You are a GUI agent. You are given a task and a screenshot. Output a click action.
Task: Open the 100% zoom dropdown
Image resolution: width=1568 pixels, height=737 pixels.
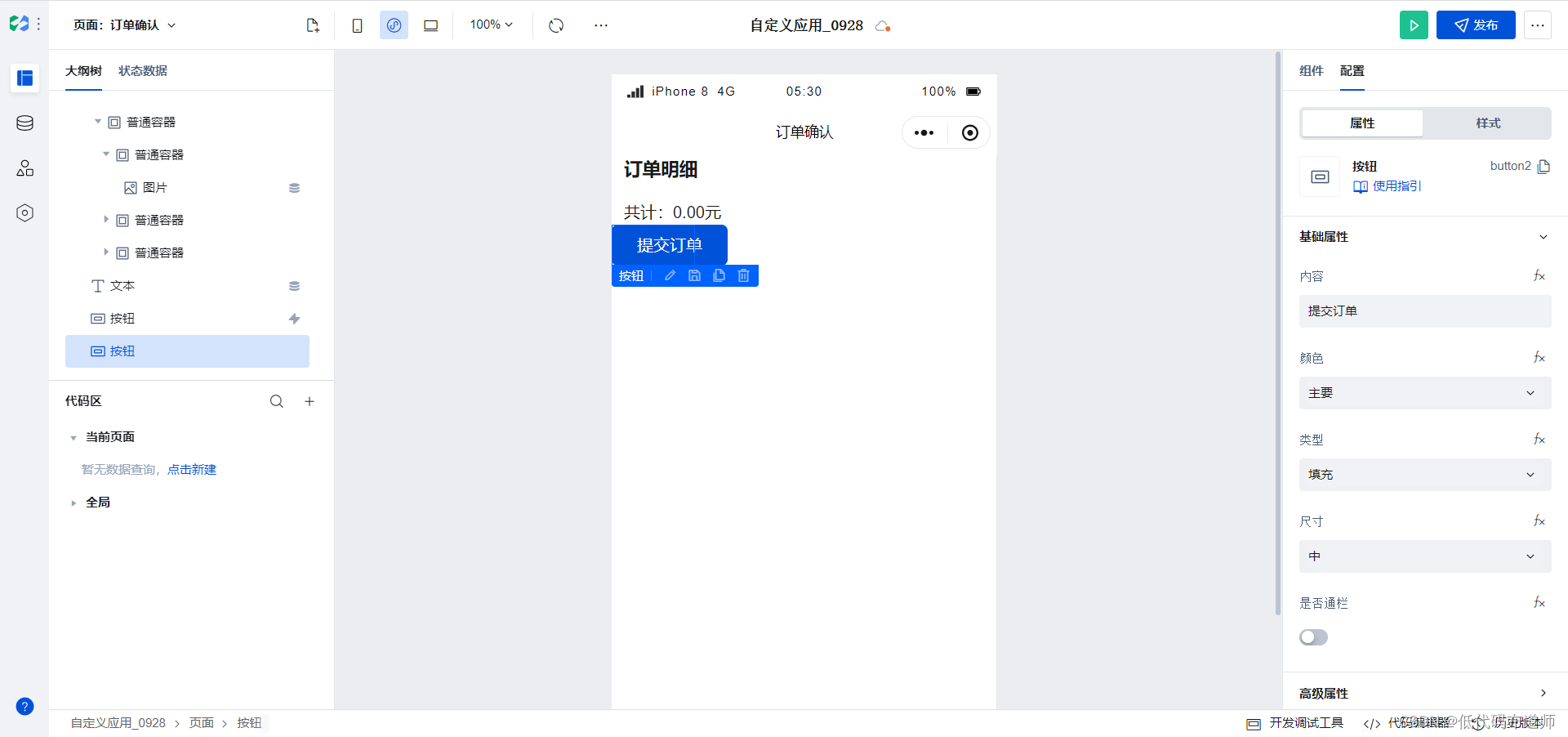491,25
